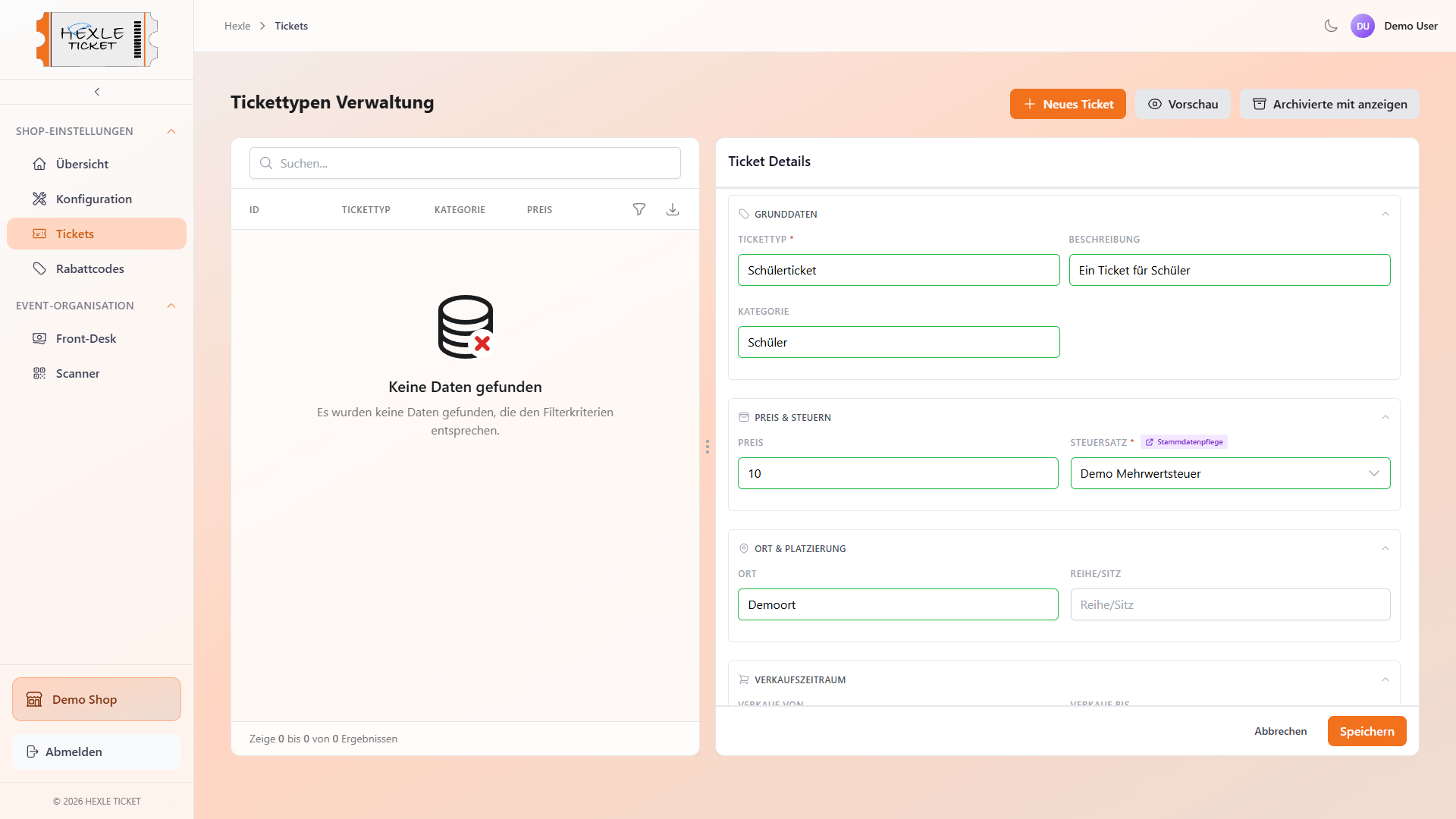
Task: Click the DU user avatar
Action: (x=1363, y=26)
